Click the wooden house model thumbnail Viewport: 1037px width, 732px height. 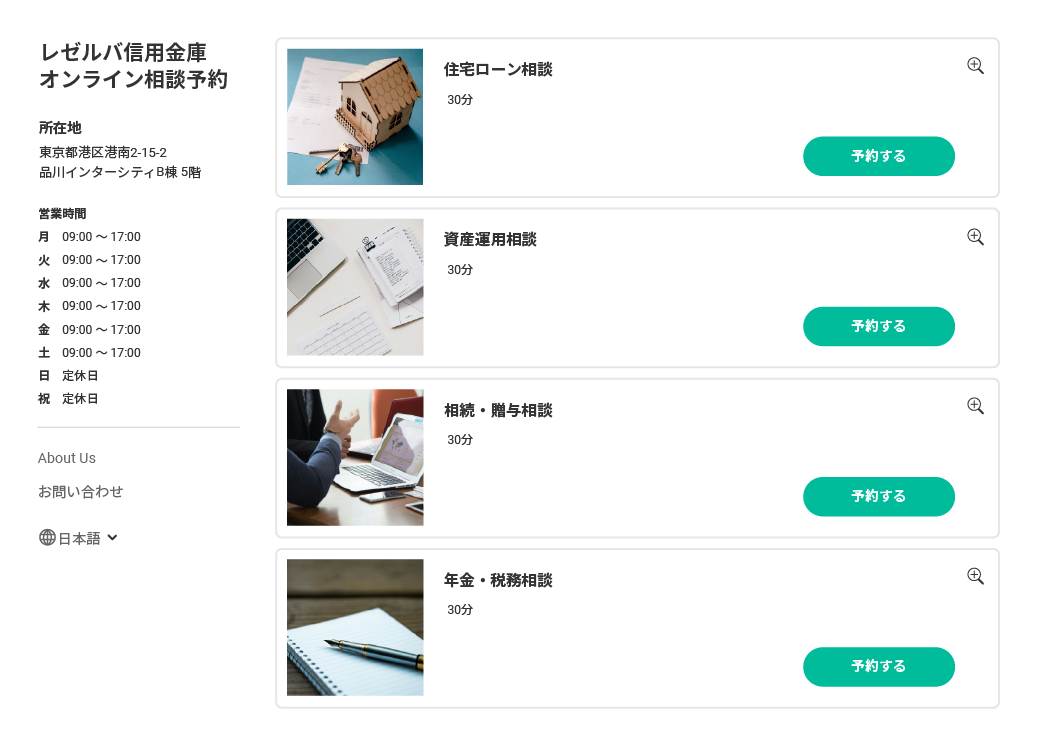click(x=355, y=117)
